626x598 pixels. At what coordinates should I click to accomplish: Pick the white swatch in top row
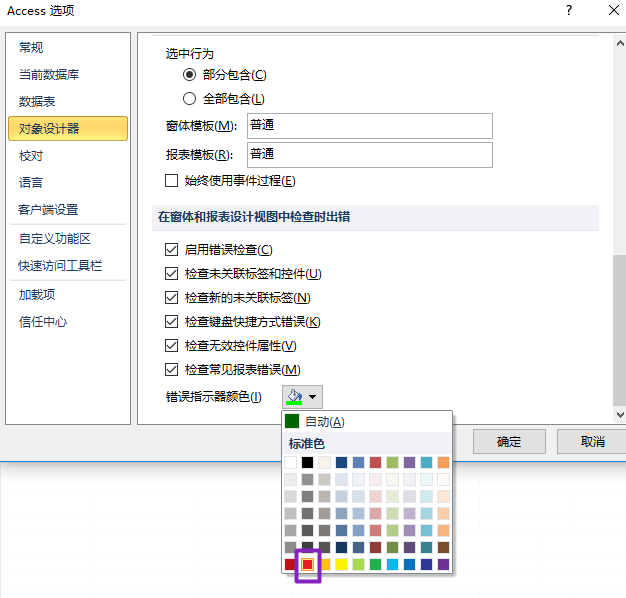291,462
